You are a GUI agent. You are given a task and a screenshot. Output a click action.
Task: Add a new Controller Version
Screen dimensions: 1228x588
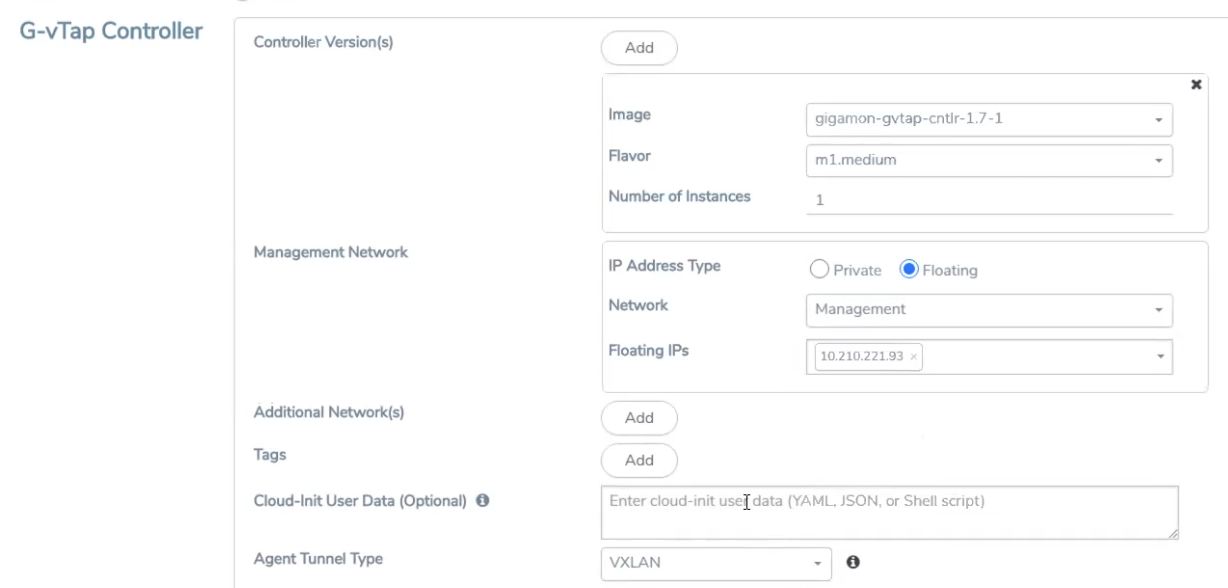tap(639, 47)
